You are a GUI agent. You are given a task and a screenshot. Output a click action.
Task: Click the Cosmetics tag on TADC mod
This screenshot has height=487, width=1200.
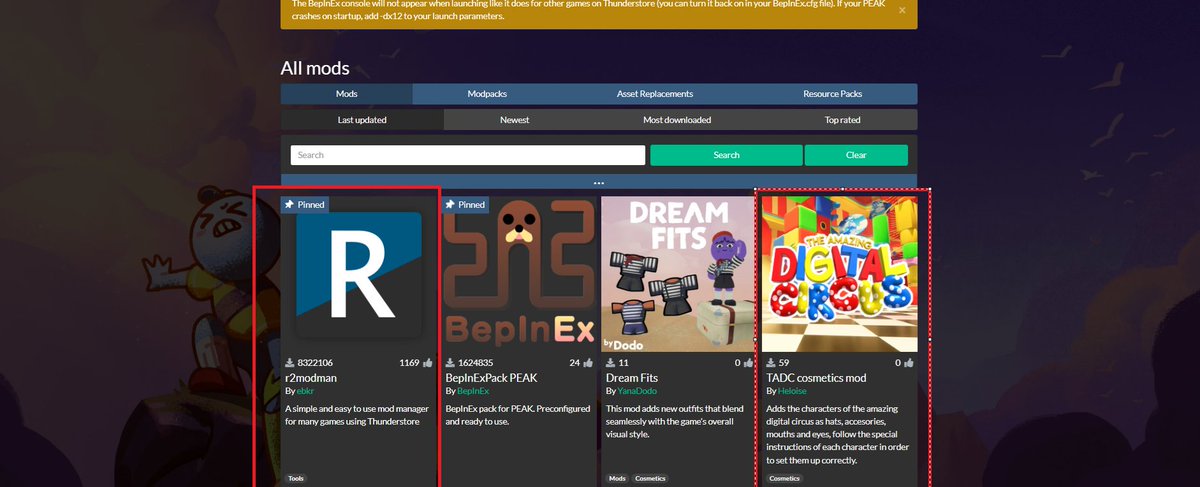point(784,479)
